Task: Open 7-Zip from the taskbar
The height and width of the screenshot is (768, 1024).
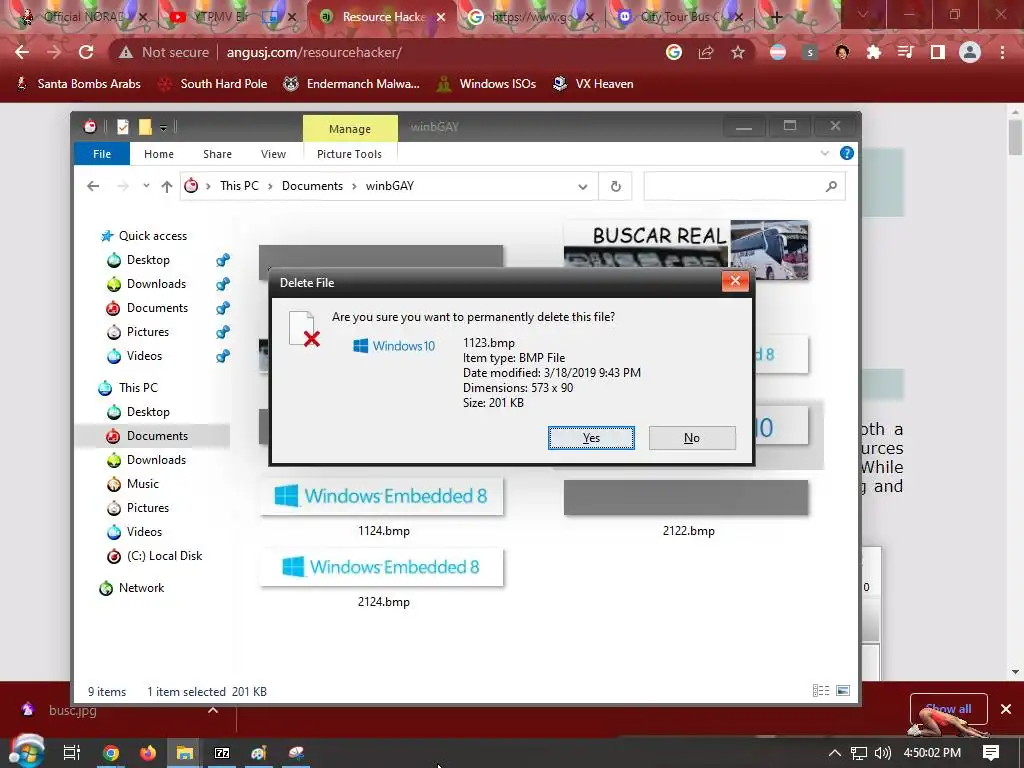Action: [x=222, y=753]
